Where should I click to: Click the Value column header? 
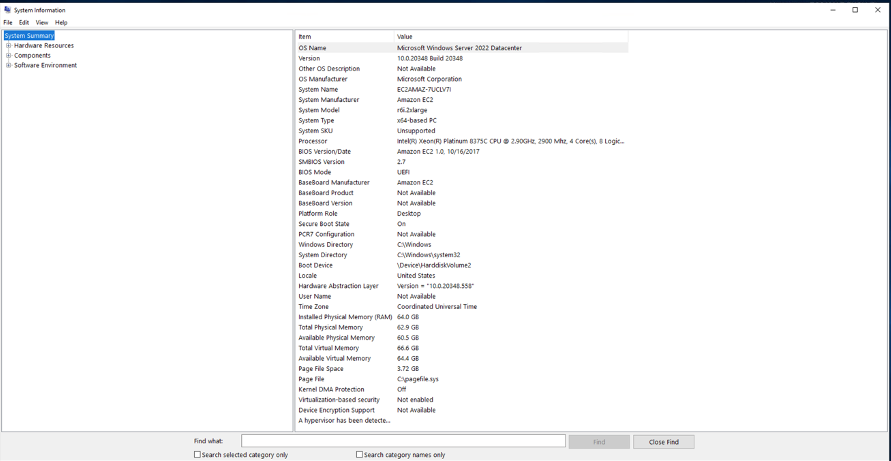click(x=511, y=36)
